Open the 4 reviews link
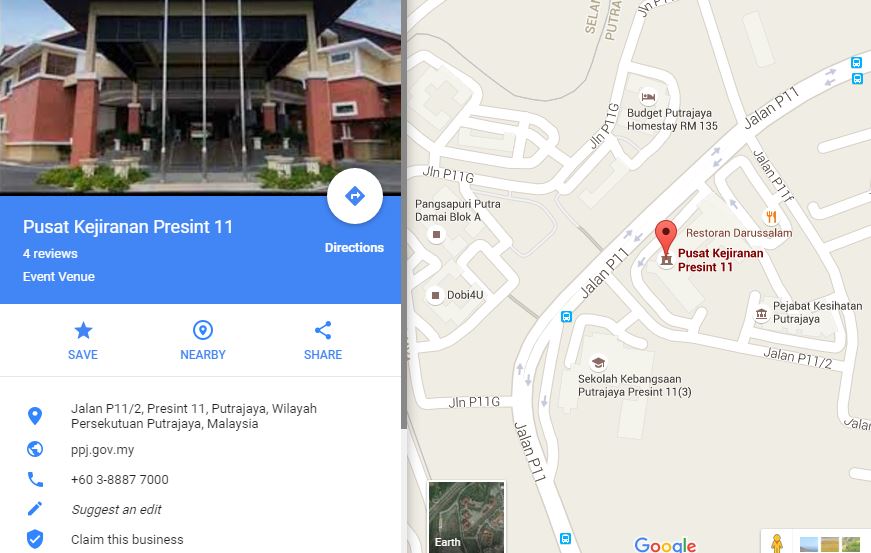Image resolution: width=871 pixels, height=553 pixels. [50, 254]
